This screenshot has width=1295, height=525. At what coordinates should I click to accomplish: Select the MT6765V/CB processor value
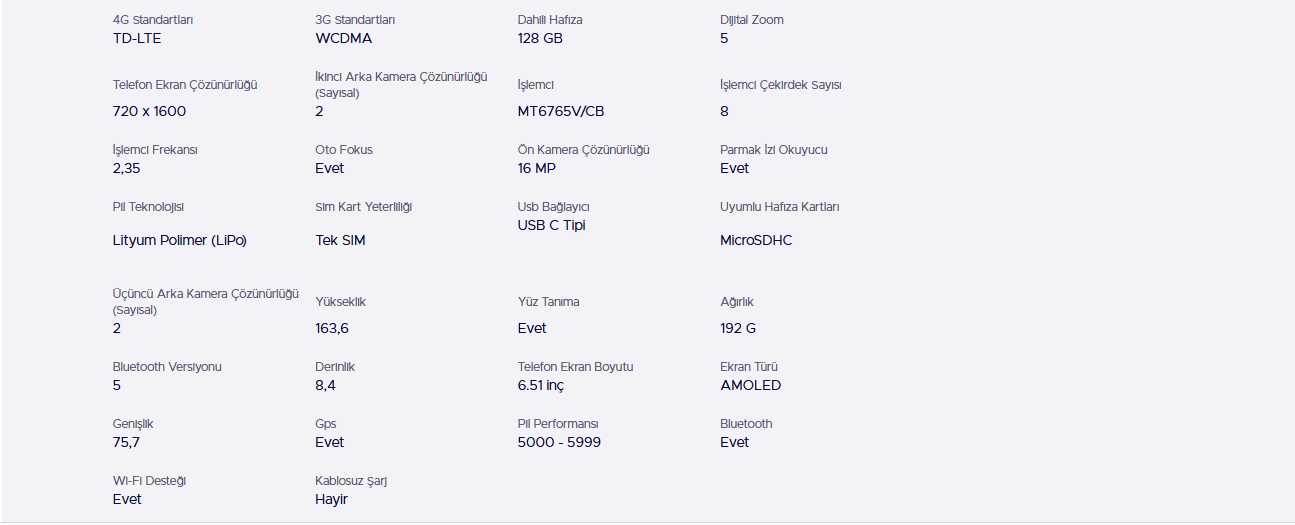[561, 111]
